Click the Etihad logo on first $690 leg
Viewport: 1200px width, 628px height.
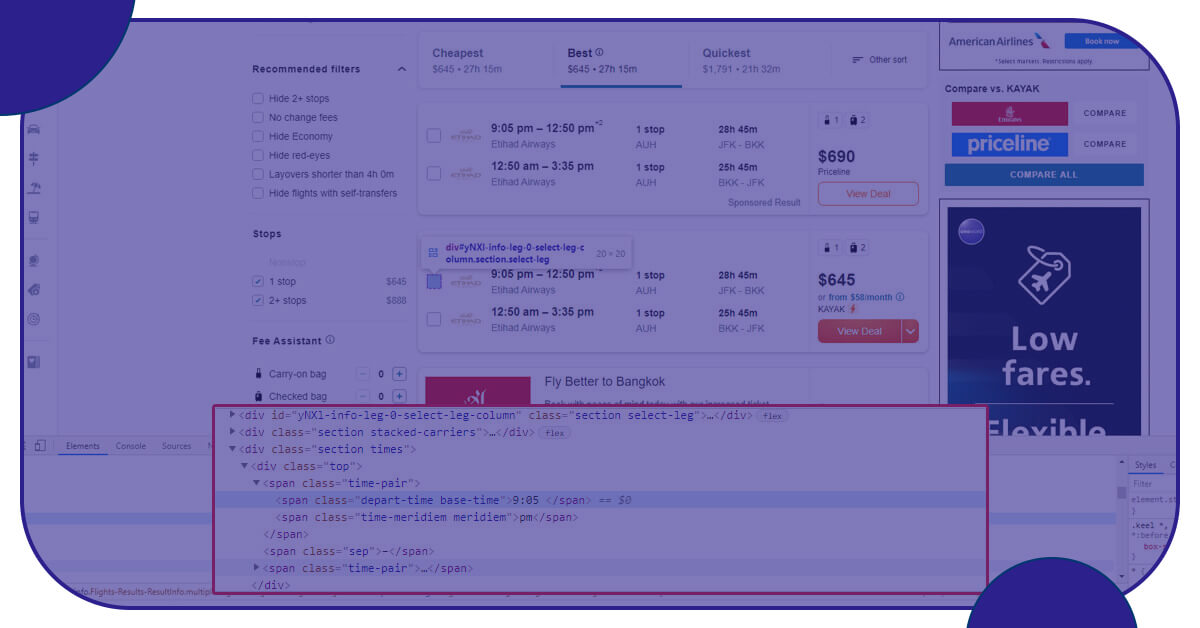pyautogui.click(x=464, y=136)
